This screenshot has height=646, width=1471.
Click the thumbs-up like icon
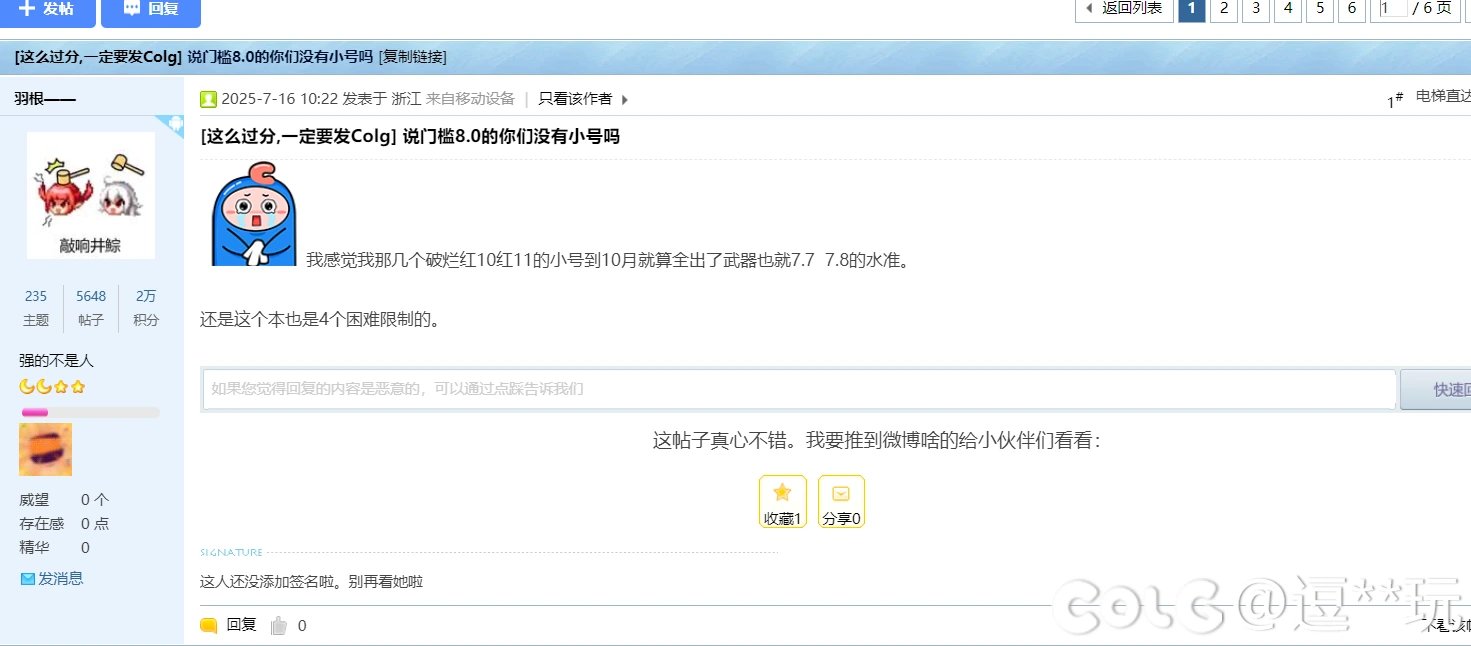pos(279,626)
